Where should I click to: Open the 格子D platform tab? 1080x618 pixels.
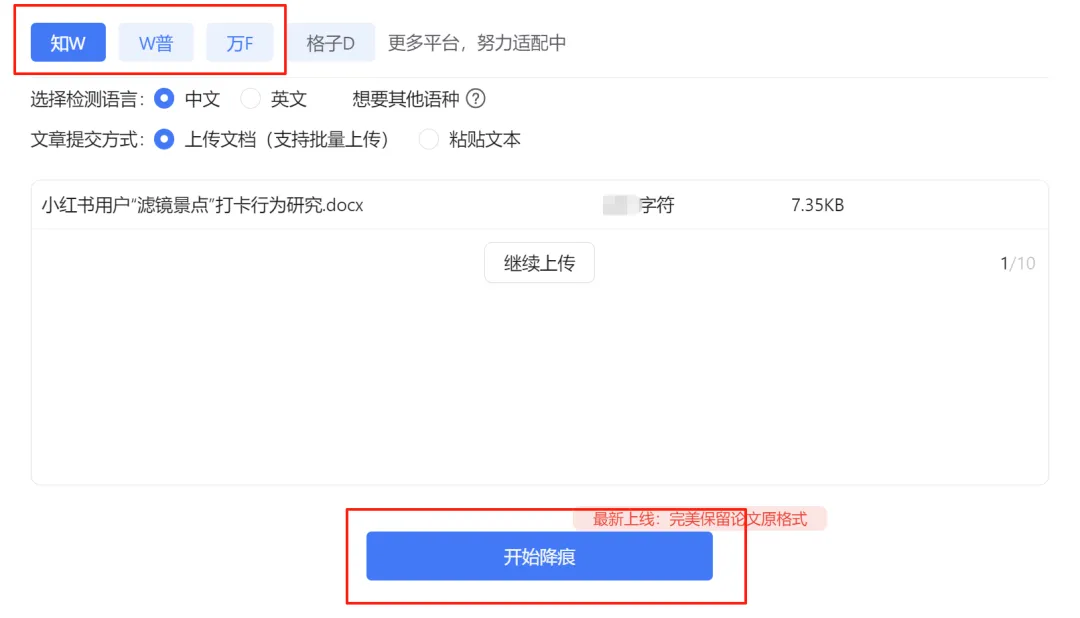(331, 43)
